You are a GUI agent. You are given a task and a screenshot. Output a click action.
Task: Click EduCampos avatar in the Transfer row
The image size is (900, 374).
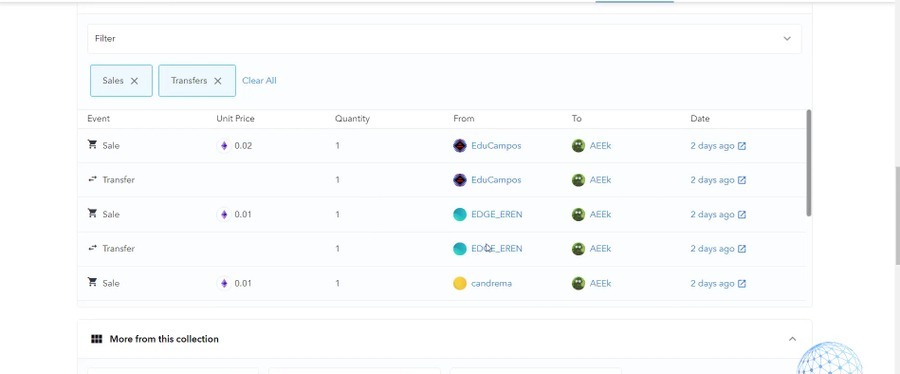pos(460,180)
